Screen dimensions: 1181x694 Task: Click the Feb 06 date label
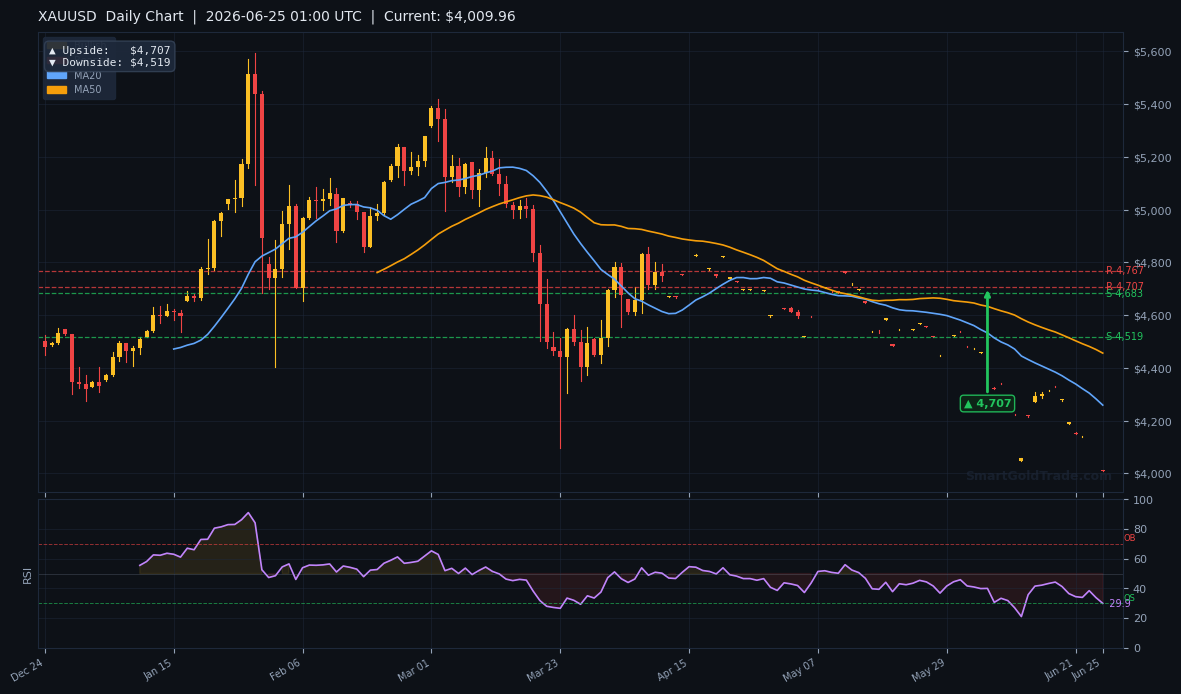coord(285,670)
